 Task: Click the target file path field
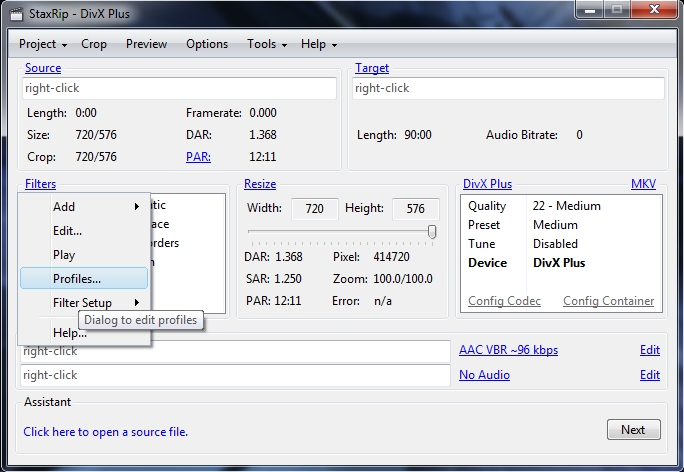508,88
